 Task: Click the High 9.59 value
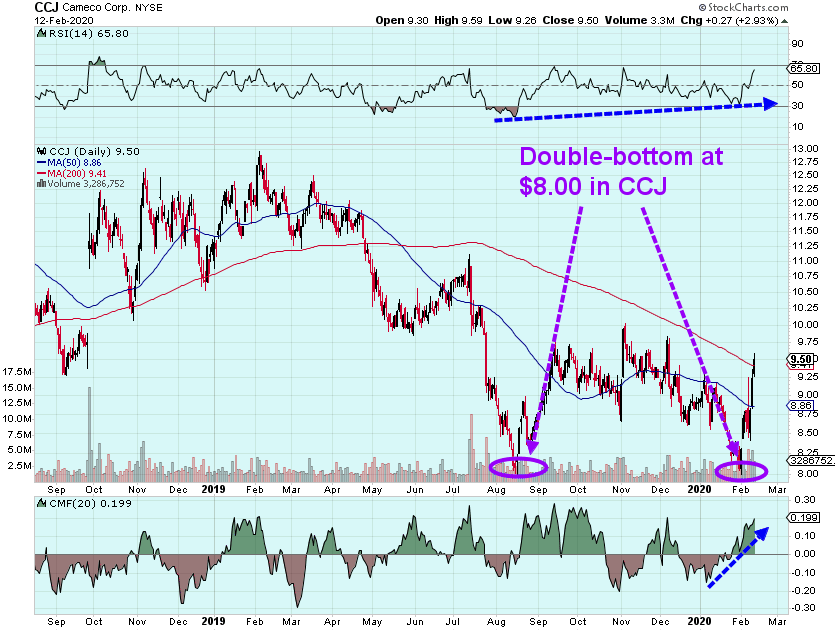pos(458,20)
